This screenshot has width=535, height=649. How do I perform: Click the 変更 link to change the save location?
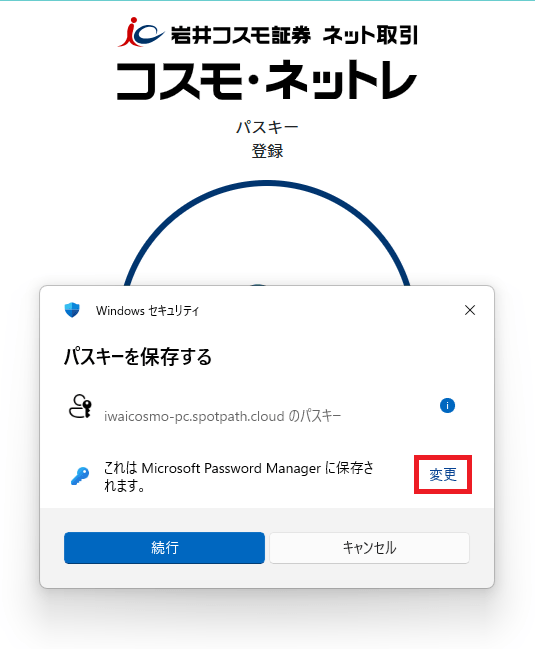[443, 474]
